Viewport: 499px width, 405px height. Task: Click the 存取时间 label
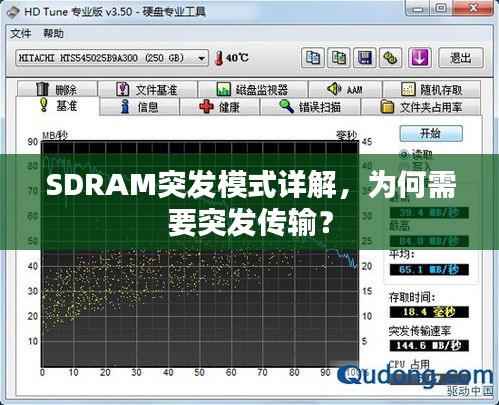[x=412, y=297]
